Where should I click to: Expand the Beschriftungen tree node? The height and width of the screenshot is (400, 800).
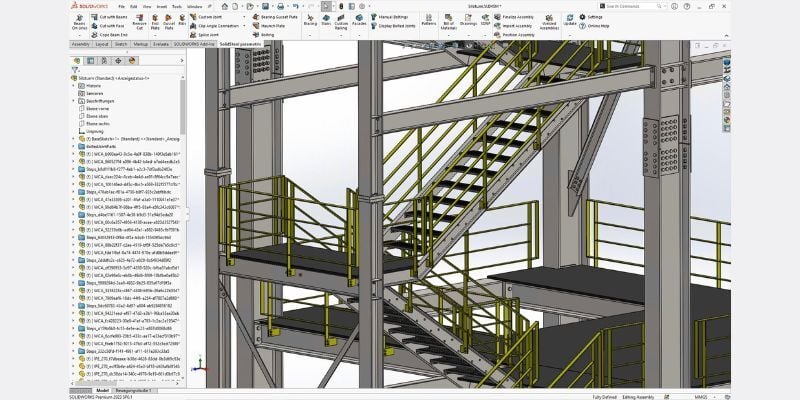tap(74, 101)
